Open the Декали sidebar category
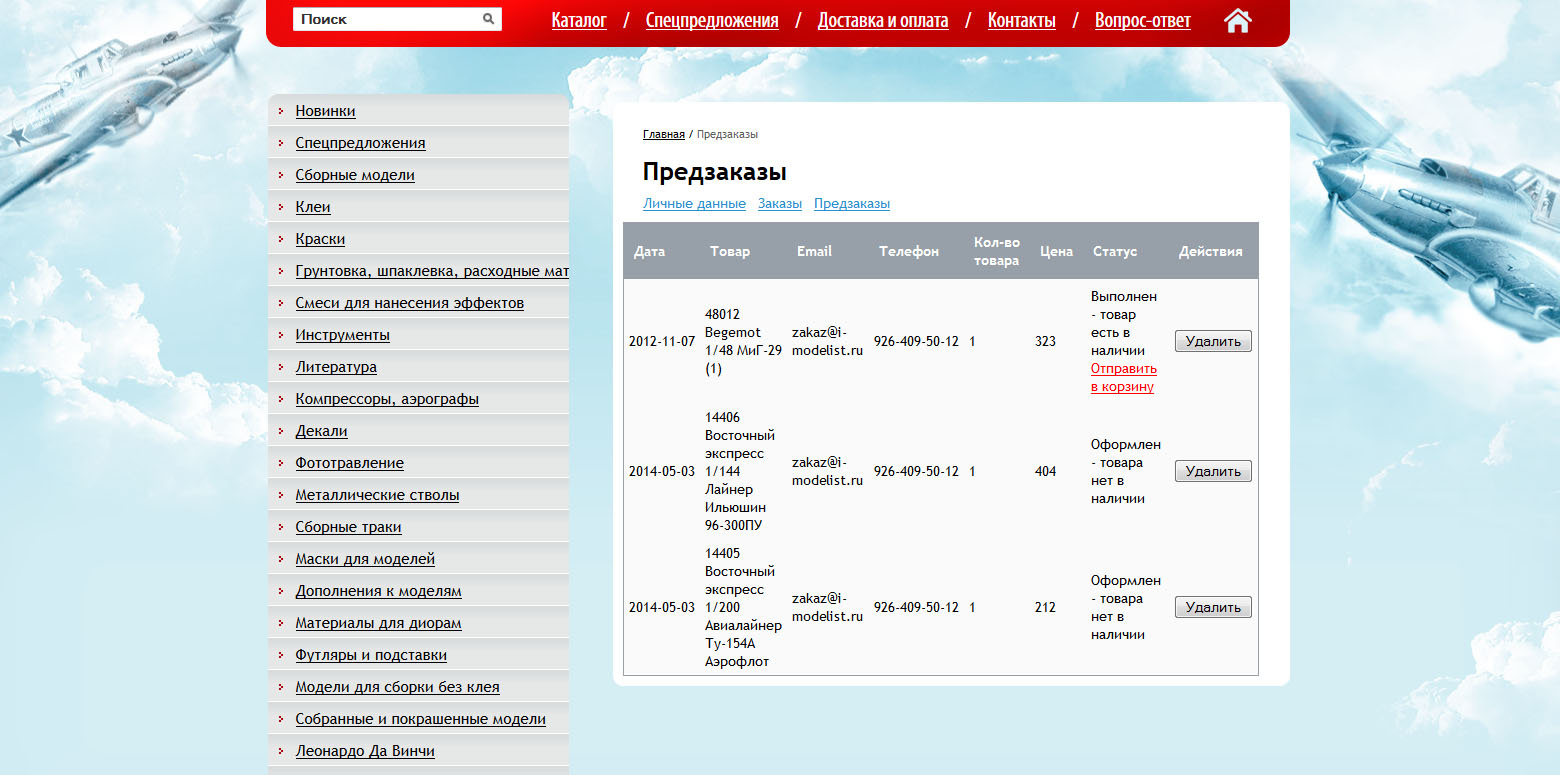Image resolution: width=1560 pixels, height=775 pixels. coord(321,430)
